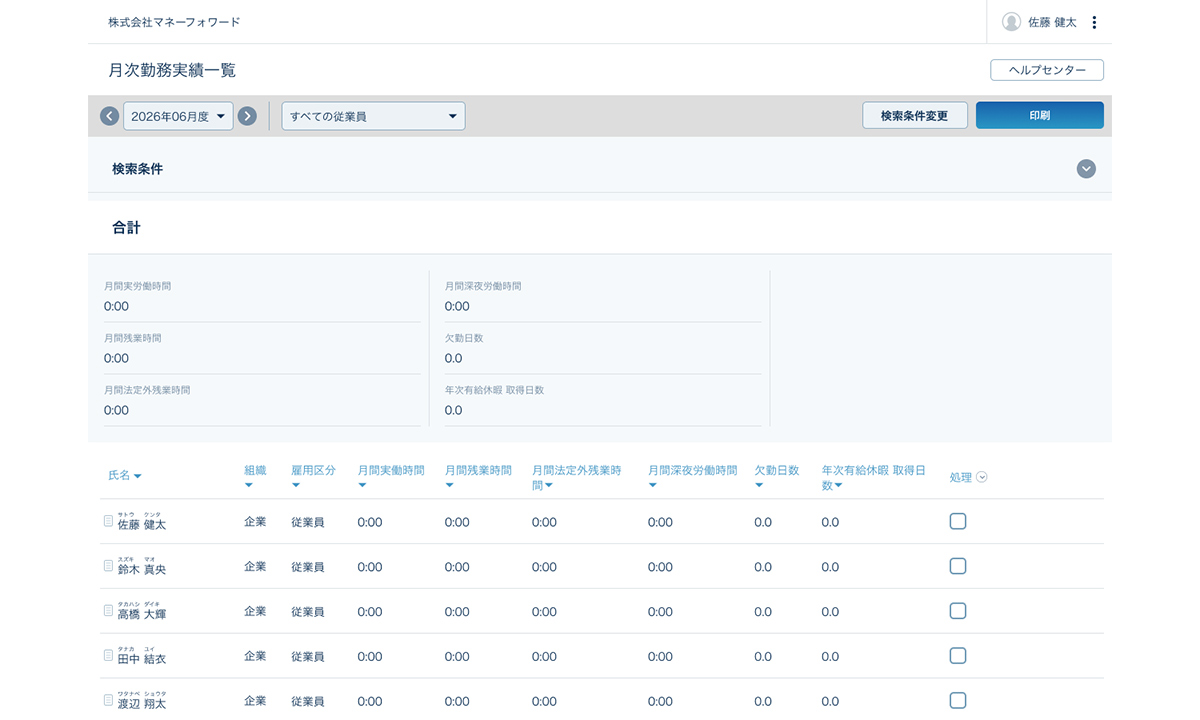
Task: Click the 検索条件変更 button
Action: pos(914,116)
